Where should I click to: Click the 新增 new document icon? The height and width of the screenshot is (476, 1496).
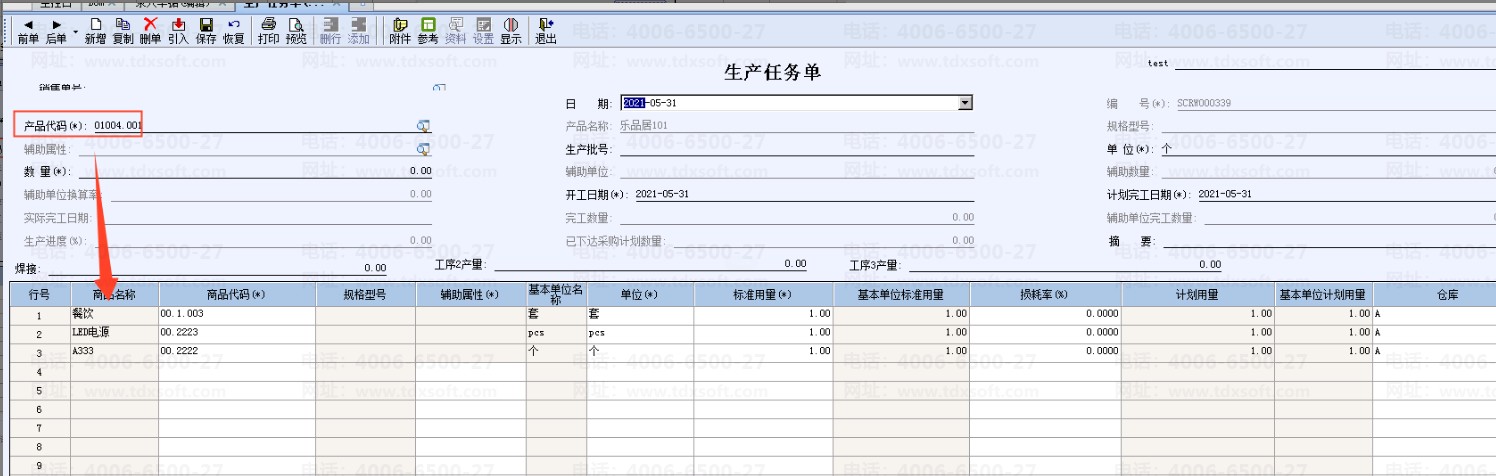click(95, 31)
